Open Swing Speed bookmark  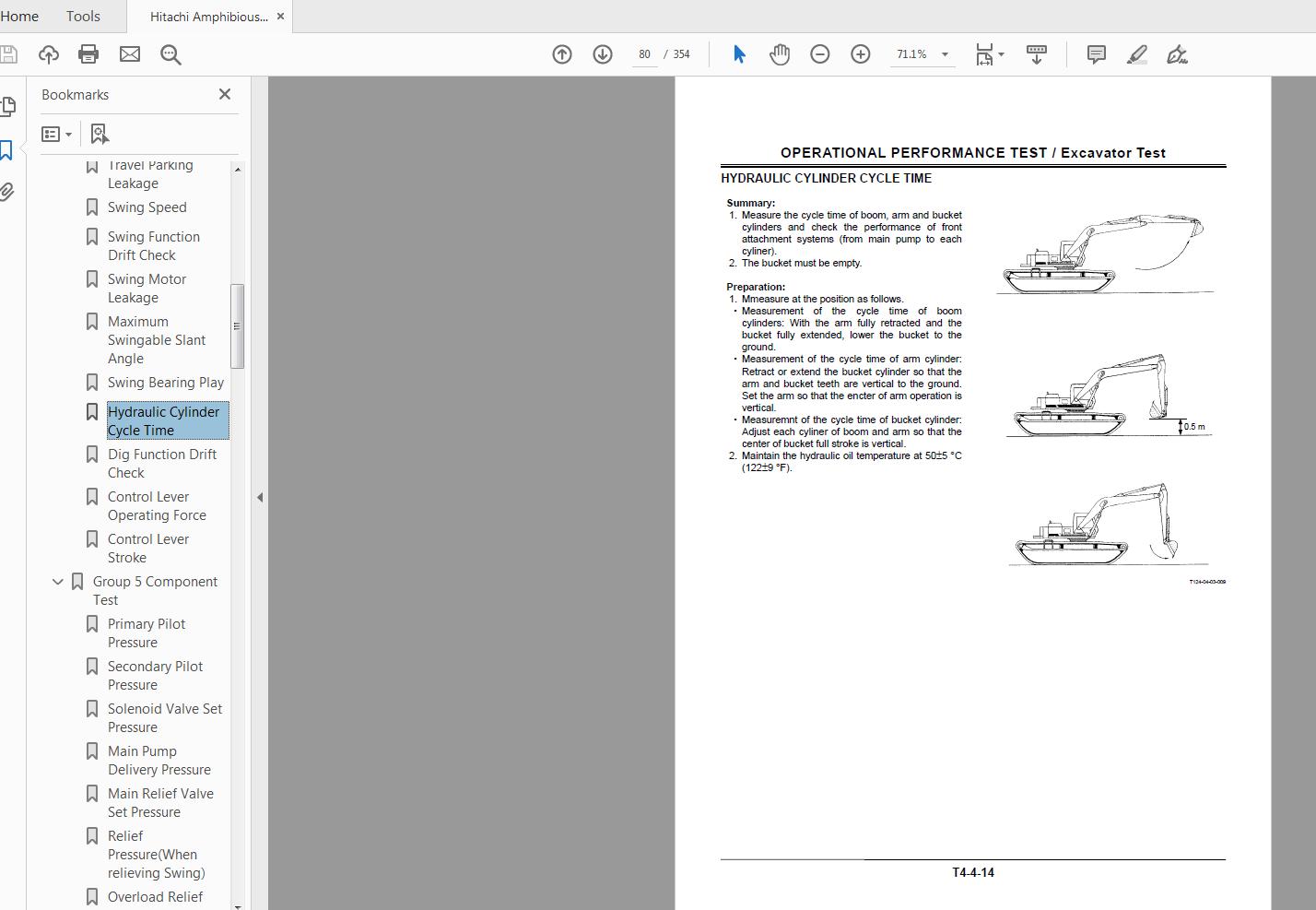click(x=147, y=207)
